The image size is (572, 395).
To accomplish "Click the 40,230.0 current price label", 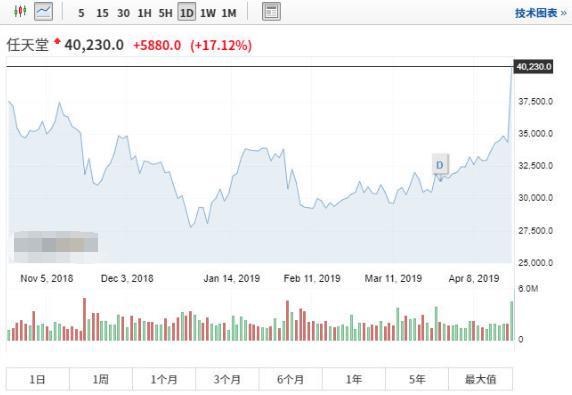I will [x=533, y=67].
